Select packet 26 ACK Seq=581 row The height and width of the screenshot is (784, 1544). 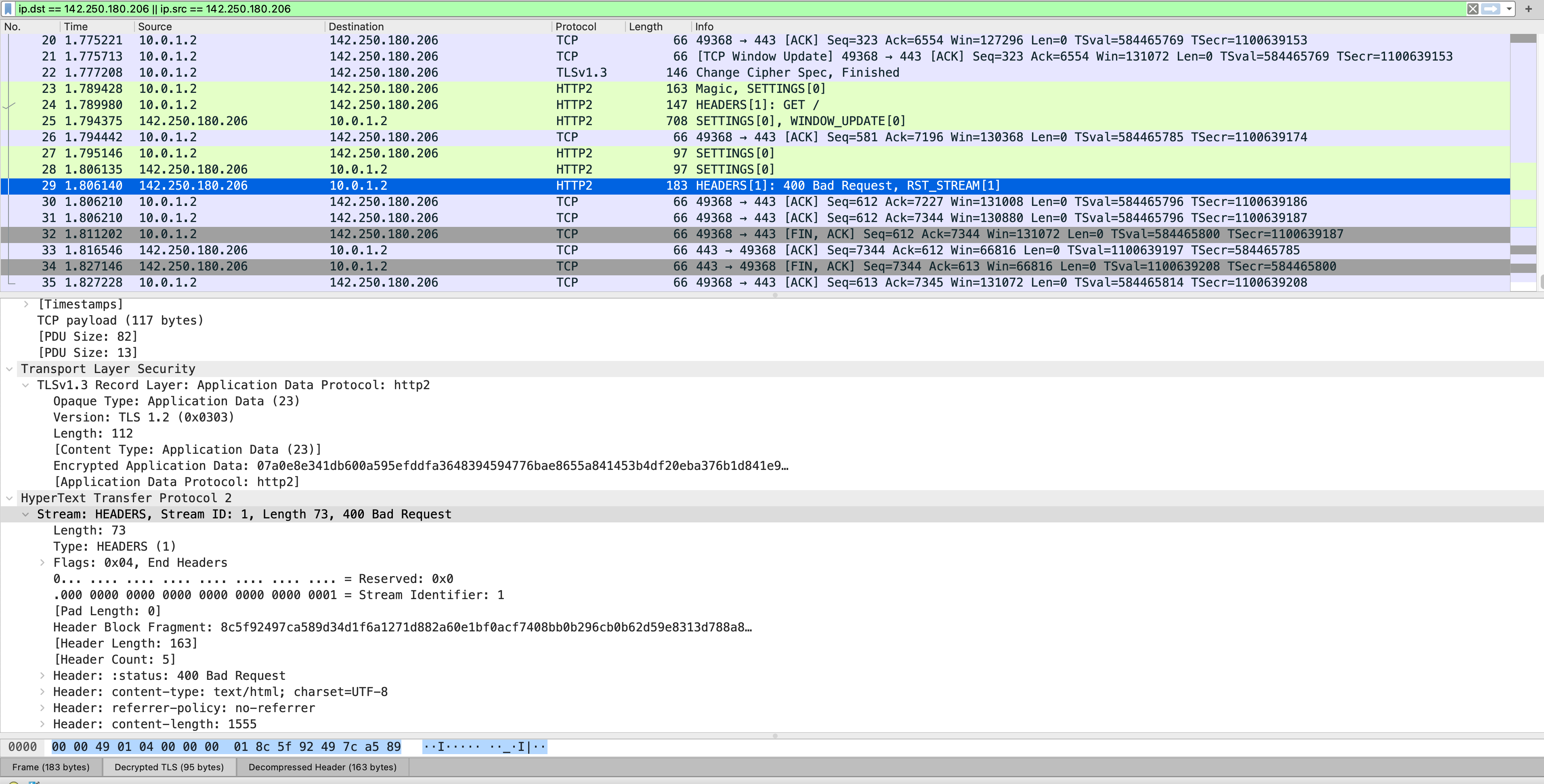[x=755, y=137]
